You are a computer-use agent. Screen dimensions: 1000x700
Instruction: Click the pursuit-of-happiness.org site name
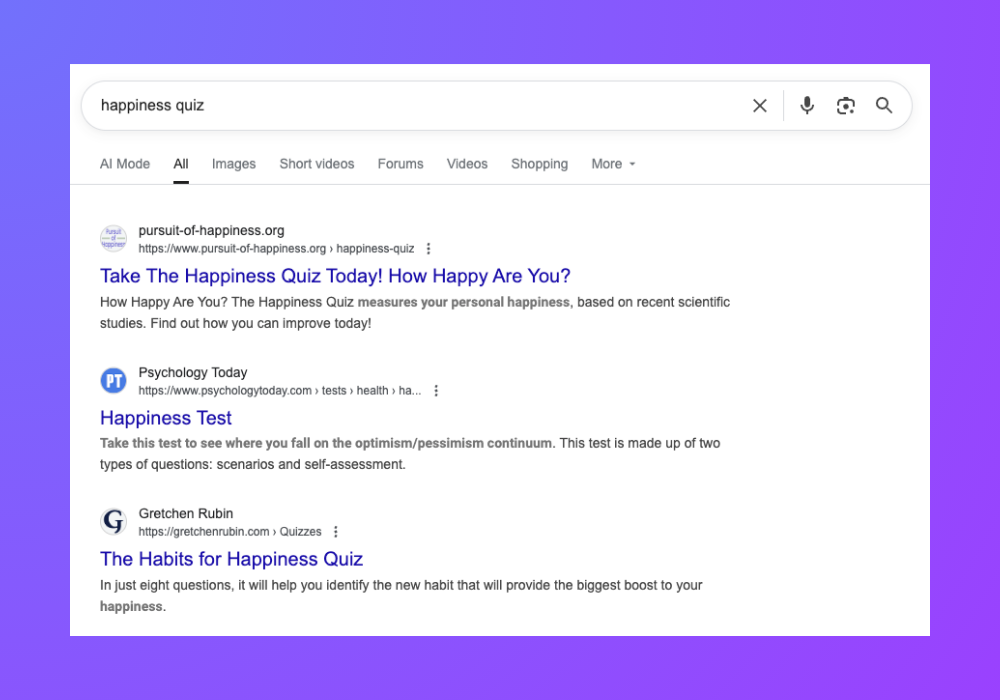(211, 230)
